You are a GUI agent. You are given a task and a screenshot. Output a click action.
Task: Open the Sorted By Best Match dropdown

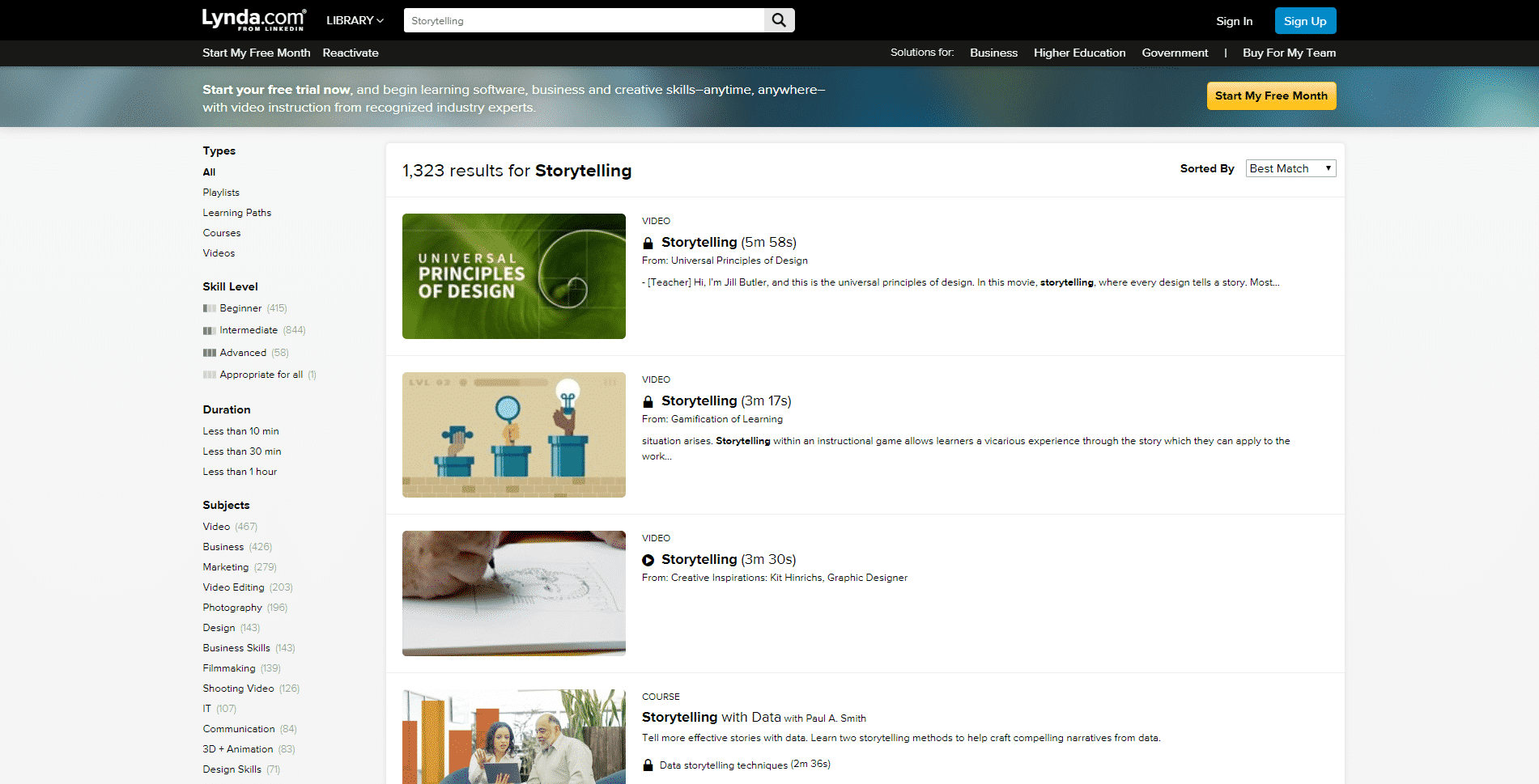[1290, 168]
